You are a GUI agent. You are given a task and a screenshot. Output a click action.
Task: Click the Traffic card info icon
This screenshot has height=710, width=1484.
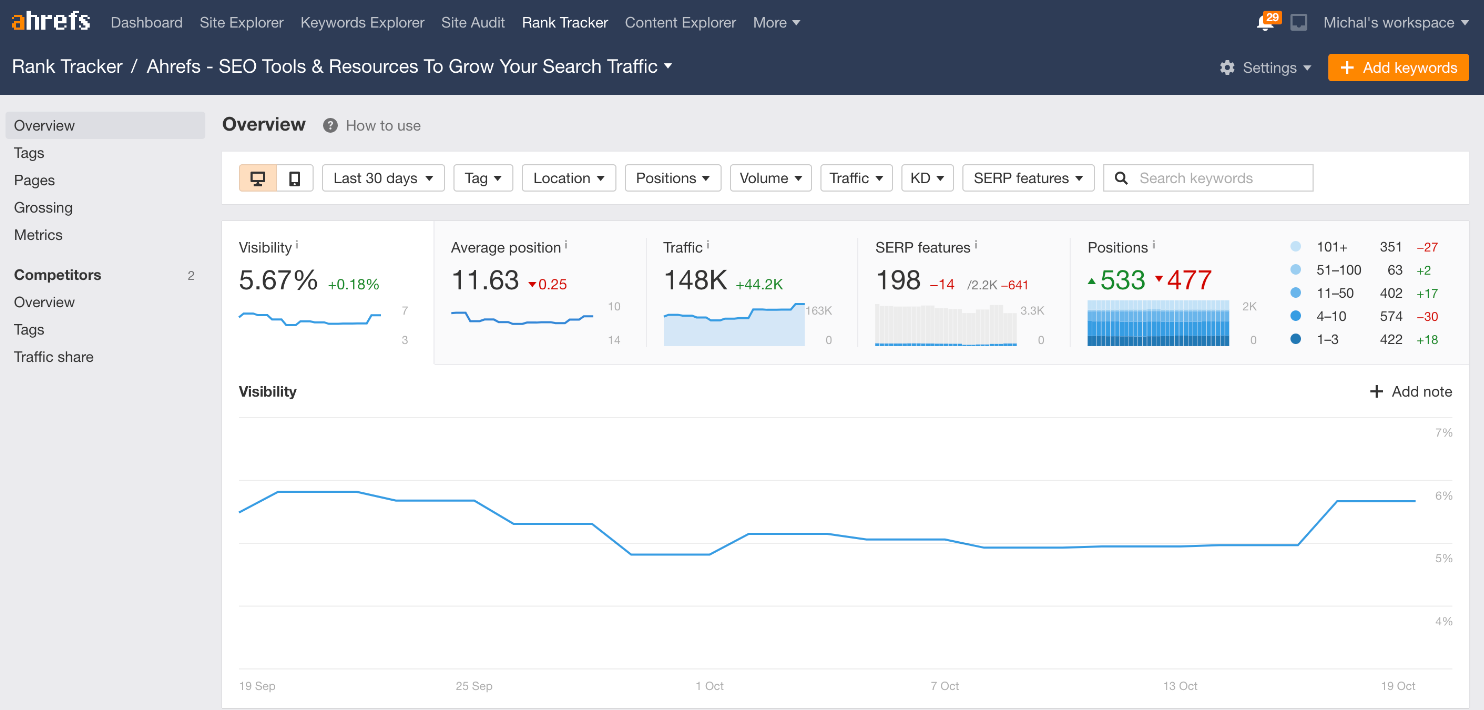click(708, 245)
